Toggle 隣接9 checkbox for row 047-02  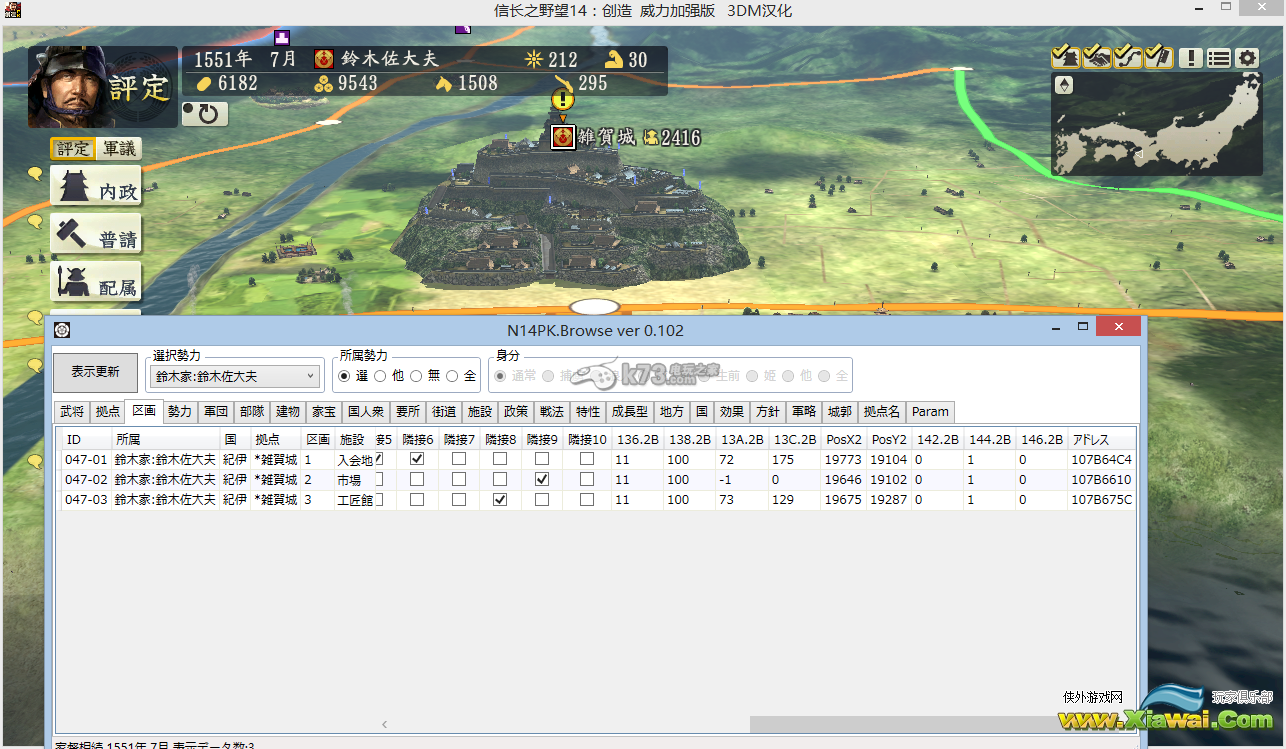click(542, 479)
